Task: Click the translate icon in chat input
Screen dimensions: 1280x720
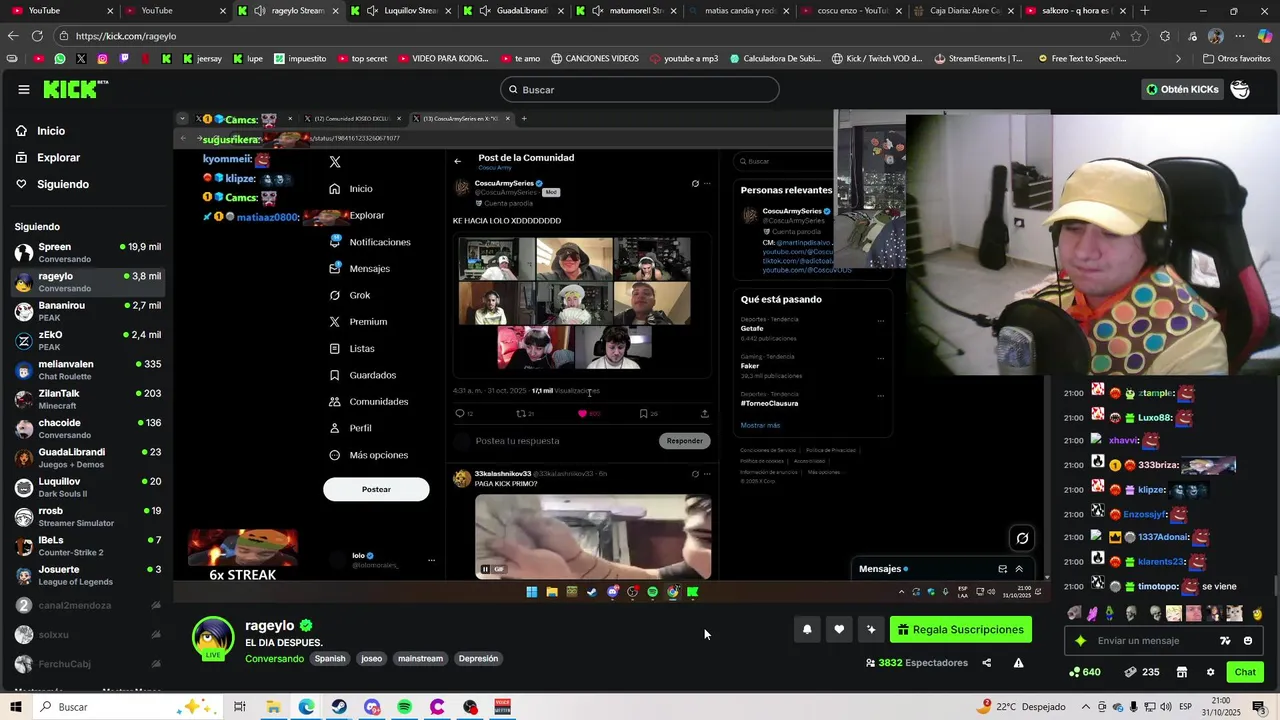Action: click(x=1225, y=641)
